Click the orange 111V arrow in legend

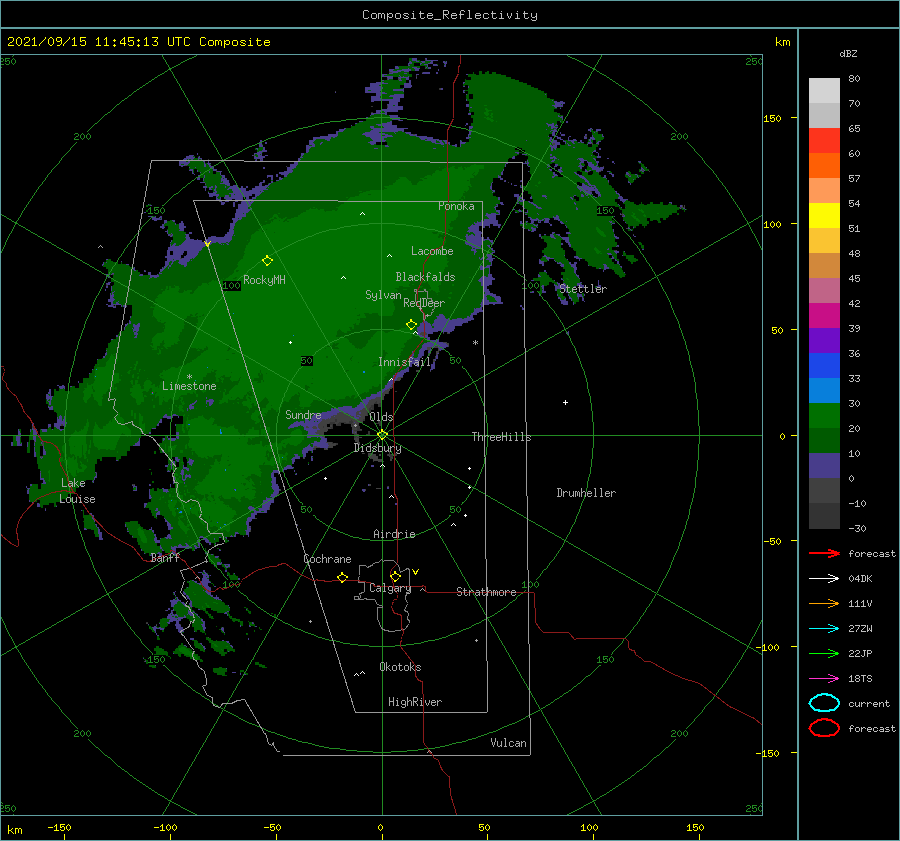824,603
